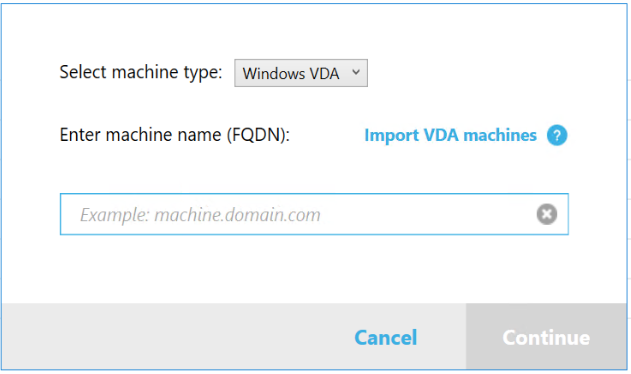631x374 pixels.
Task: Click the Import VDA machines link
Action: click(x=450, y=135)
